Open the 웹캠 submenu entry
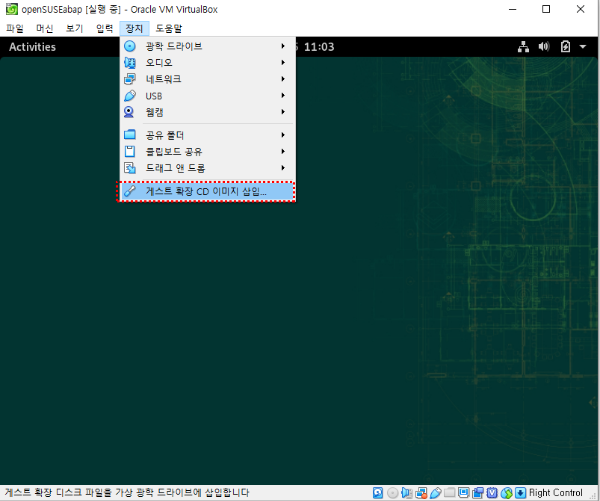 pos(207,112)
